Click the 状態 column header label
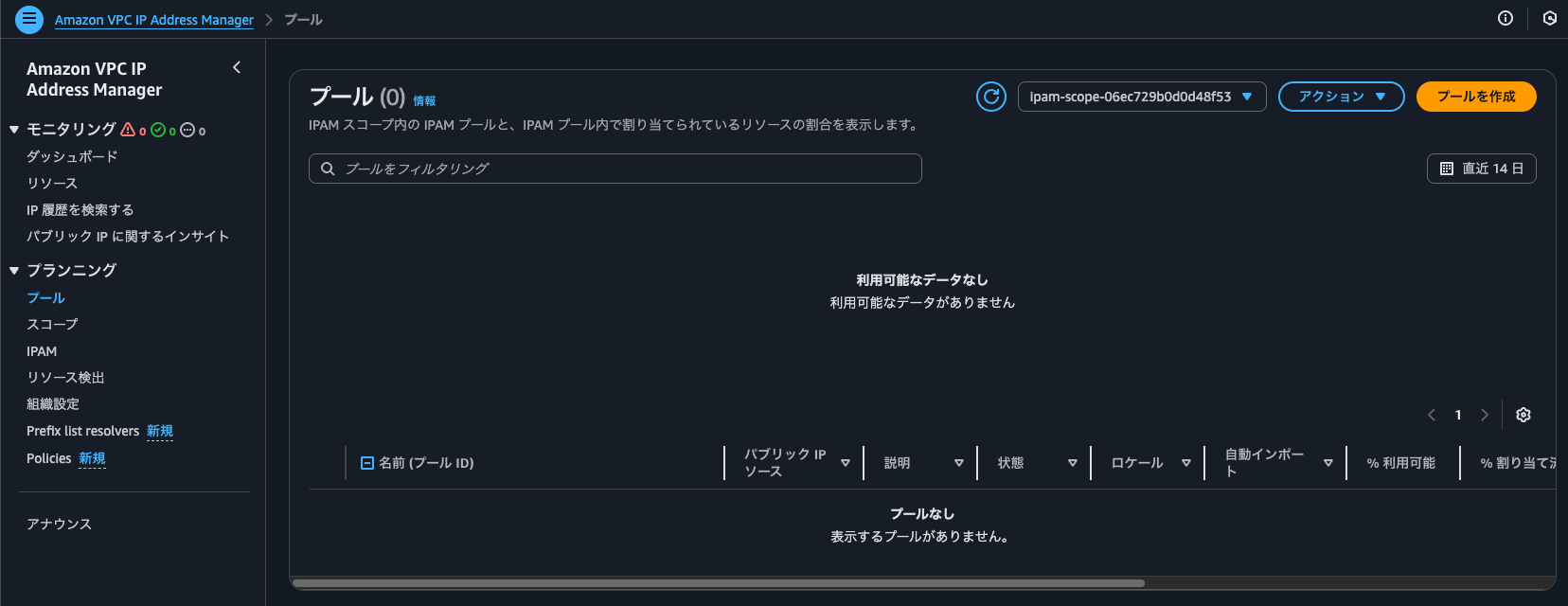Image resolution: width=1568 pixels, height=606 pixels. pos(1010,463)
